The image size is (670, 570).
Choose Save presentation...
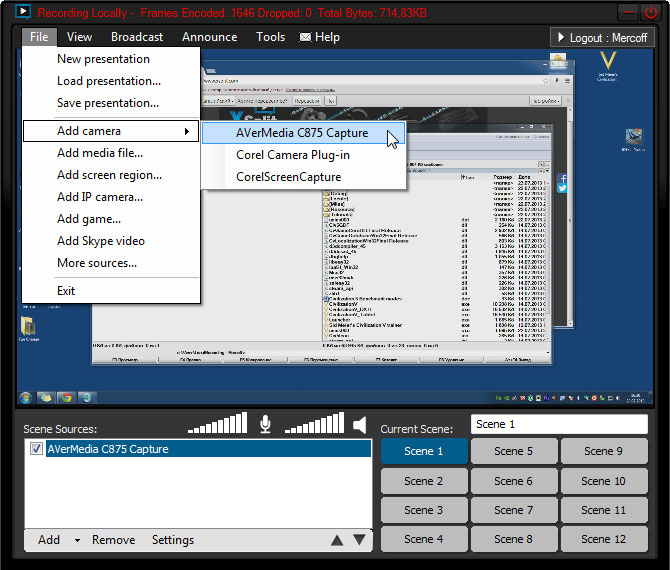click(x=111, y=103)
